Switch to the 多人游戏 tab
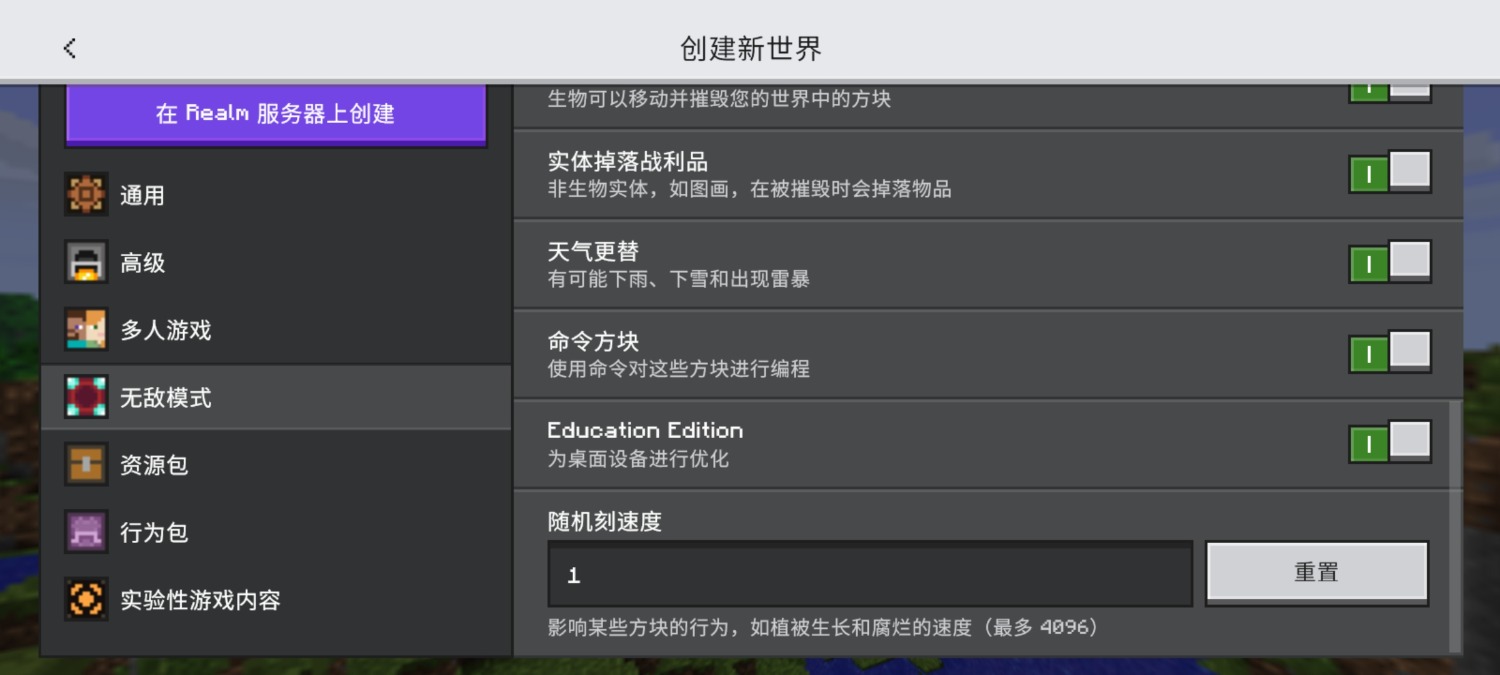Image resolution: width=1500 pixels, height=675 pixels. click(276, 330)
